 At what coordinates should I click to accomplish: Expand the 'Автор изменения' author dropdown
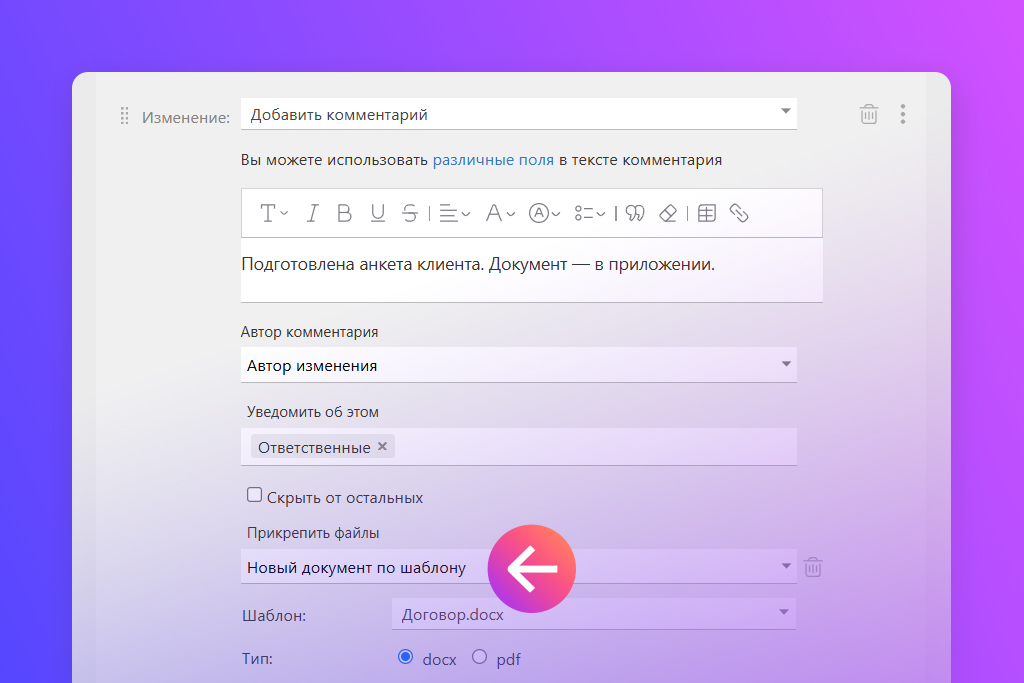[518, 366]
